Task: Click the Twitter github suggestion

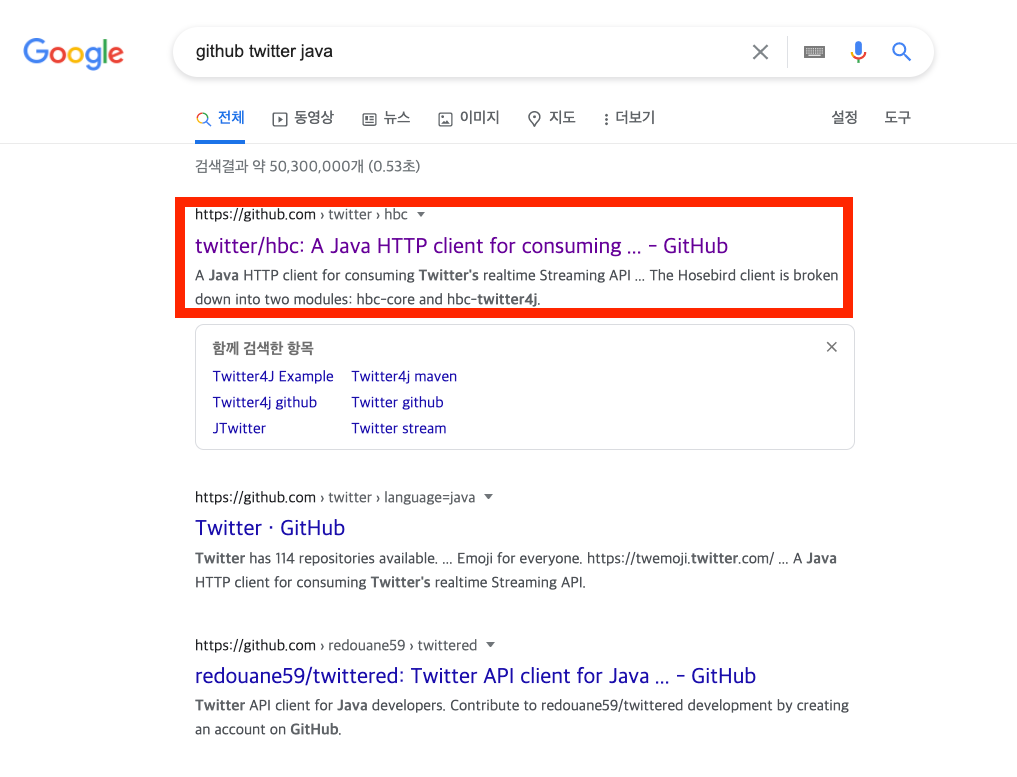Action: coord(398,402)
